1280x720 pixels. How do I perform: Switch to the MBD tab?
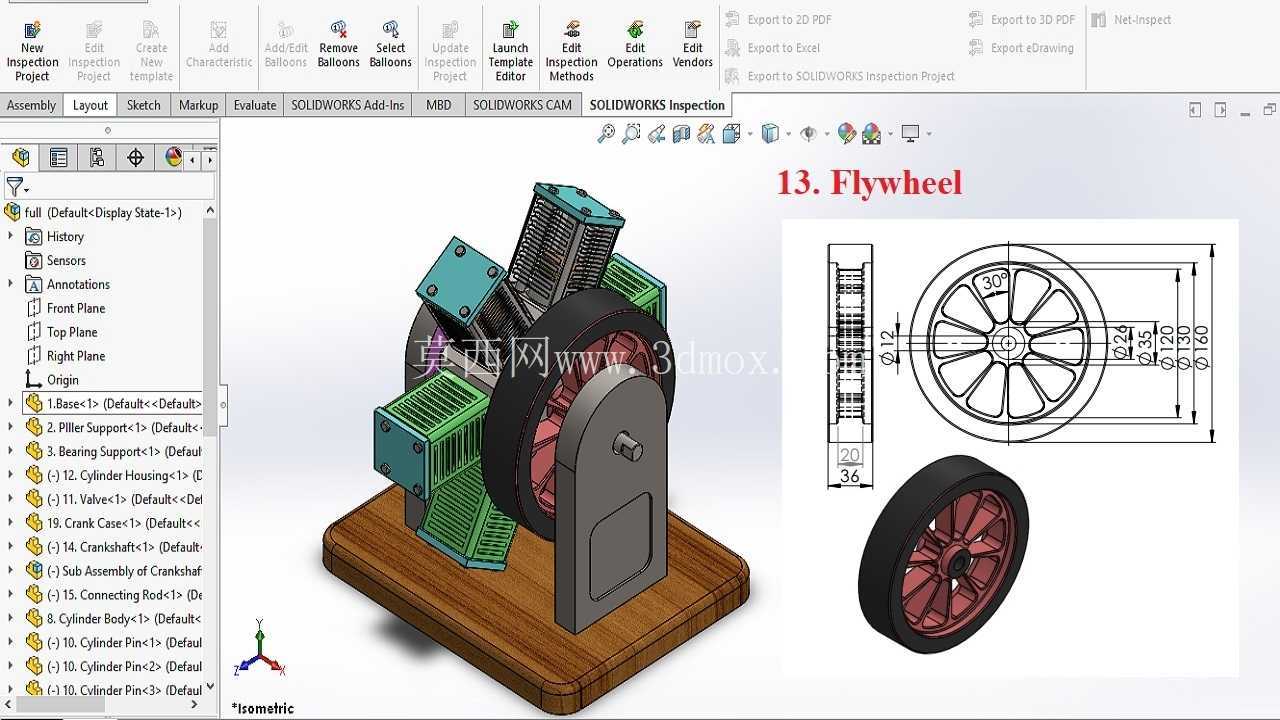[x=439, y=105]
